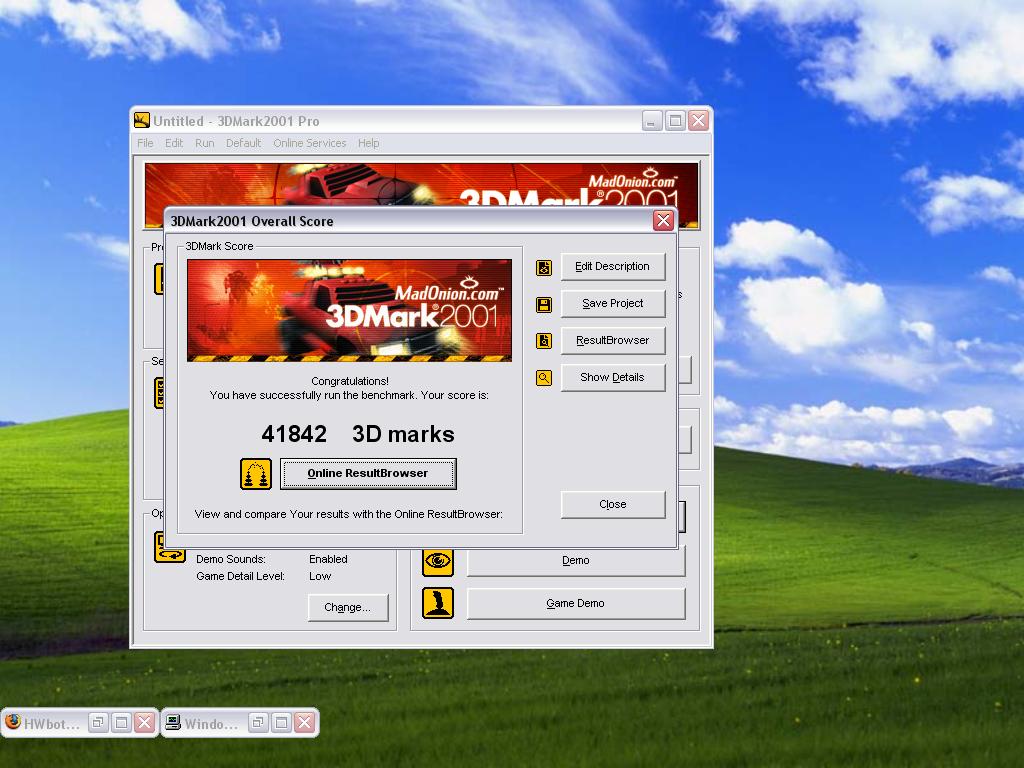Image resolution: width=1024 pixels, height=768 pixels.
Task: Close the Overall Score dialog with X
Action: point(664,221)
